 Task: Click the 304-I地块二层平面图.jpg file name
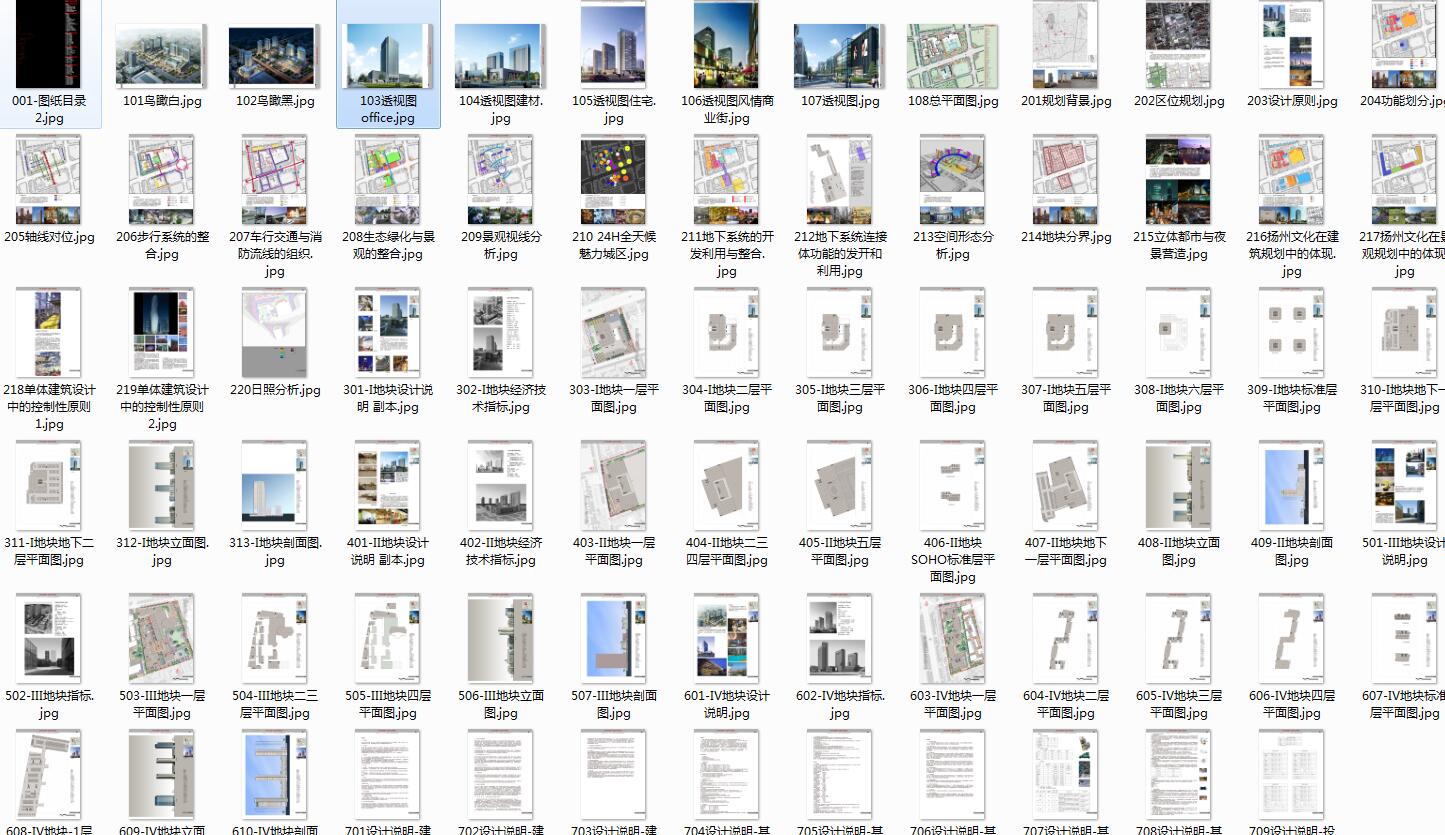(x=727, y=398)
